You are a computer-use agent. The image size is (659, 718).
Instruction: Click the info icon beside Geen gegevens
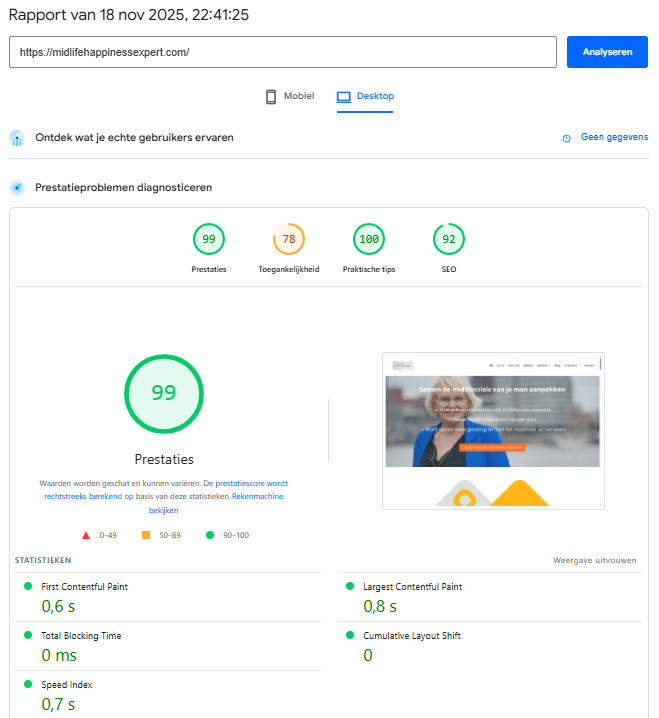click(x=567, y=138)
